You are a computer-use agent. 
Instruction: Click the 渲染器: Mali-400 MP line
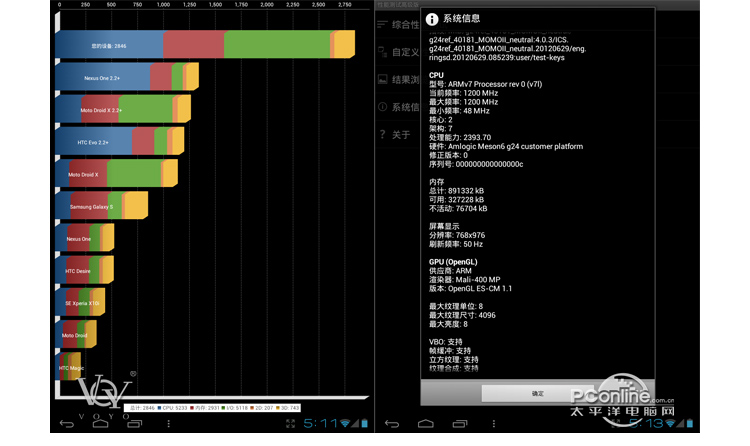464,279
